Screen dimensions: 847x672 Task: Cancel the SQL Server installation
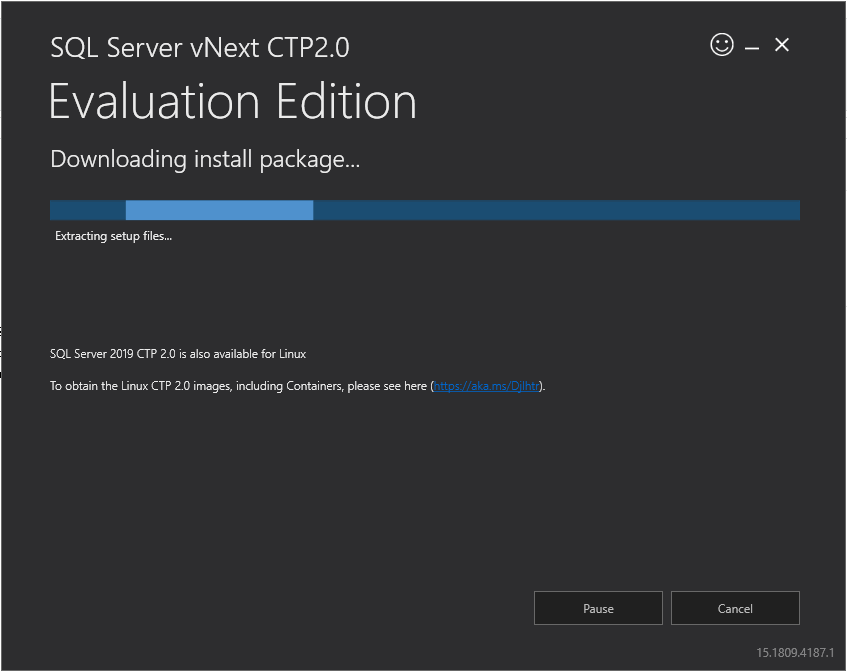(x=735, y=608)
